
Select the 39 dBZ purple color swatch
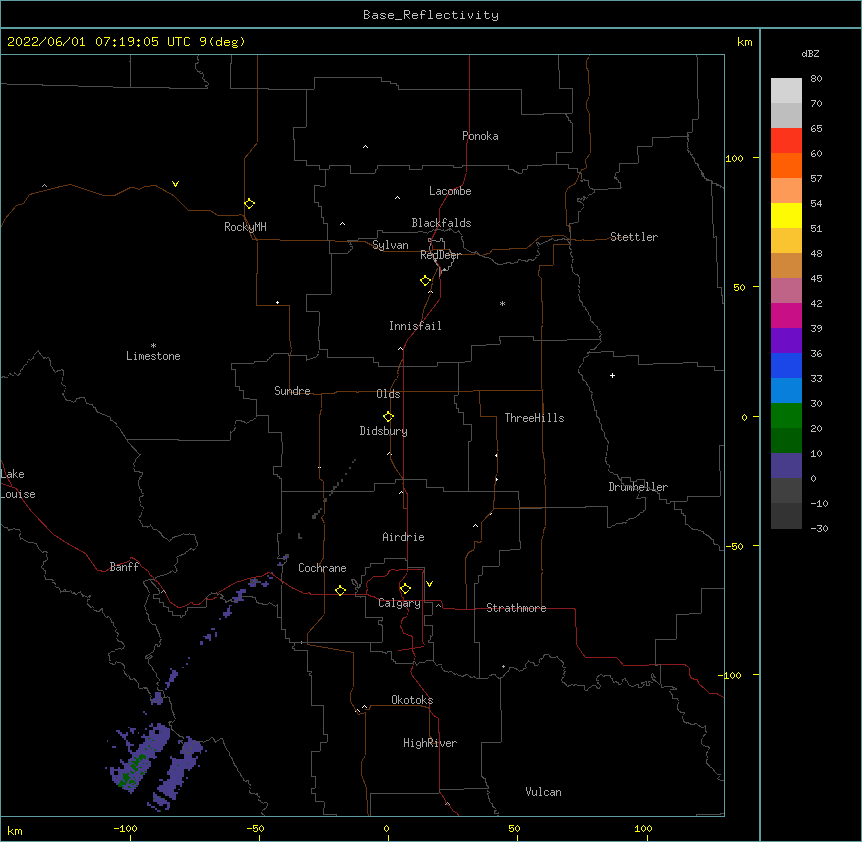[x=786, y=340]
